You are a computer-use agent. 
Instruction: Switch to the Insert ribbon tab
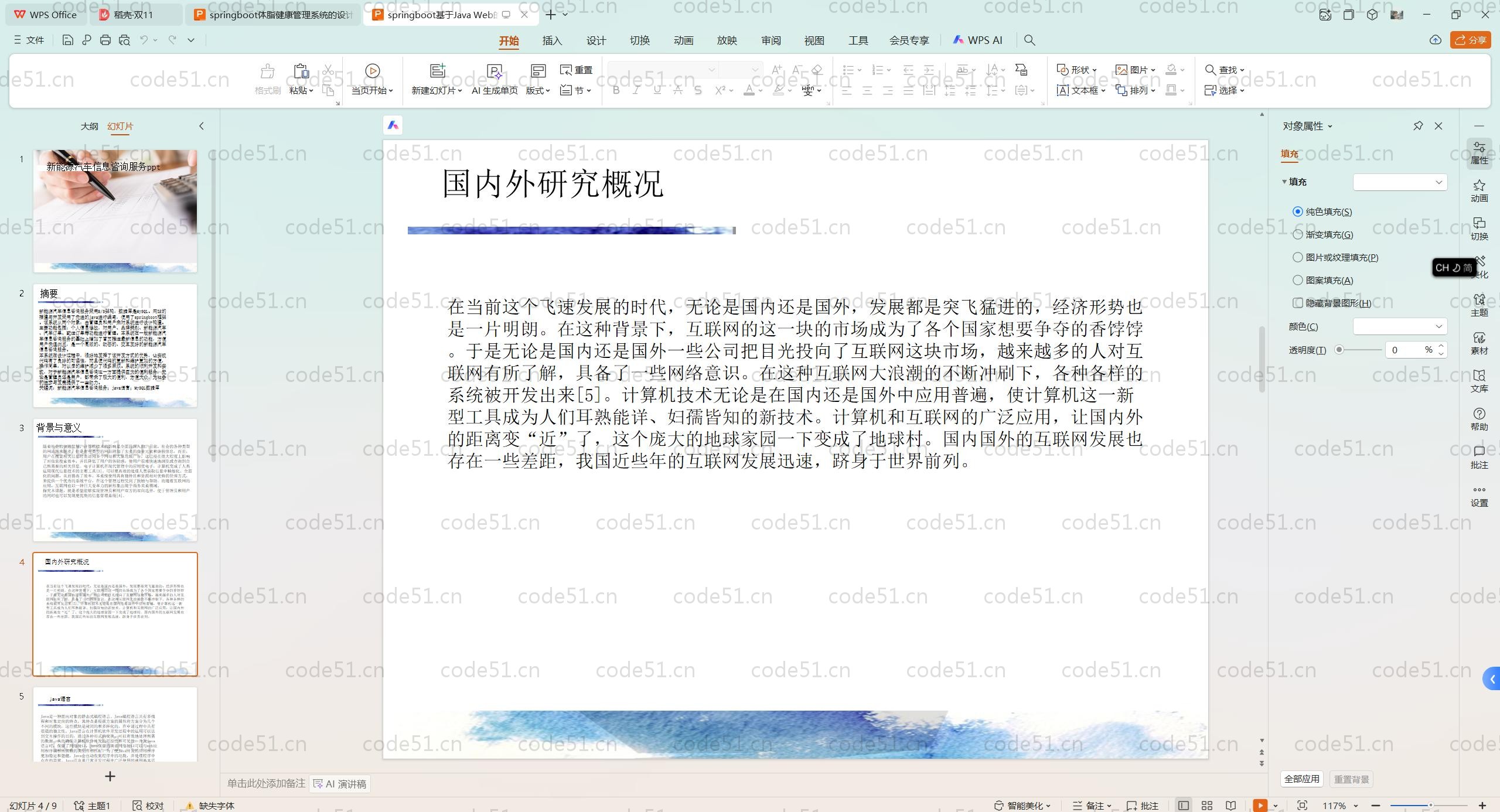(x=552, y=40)
